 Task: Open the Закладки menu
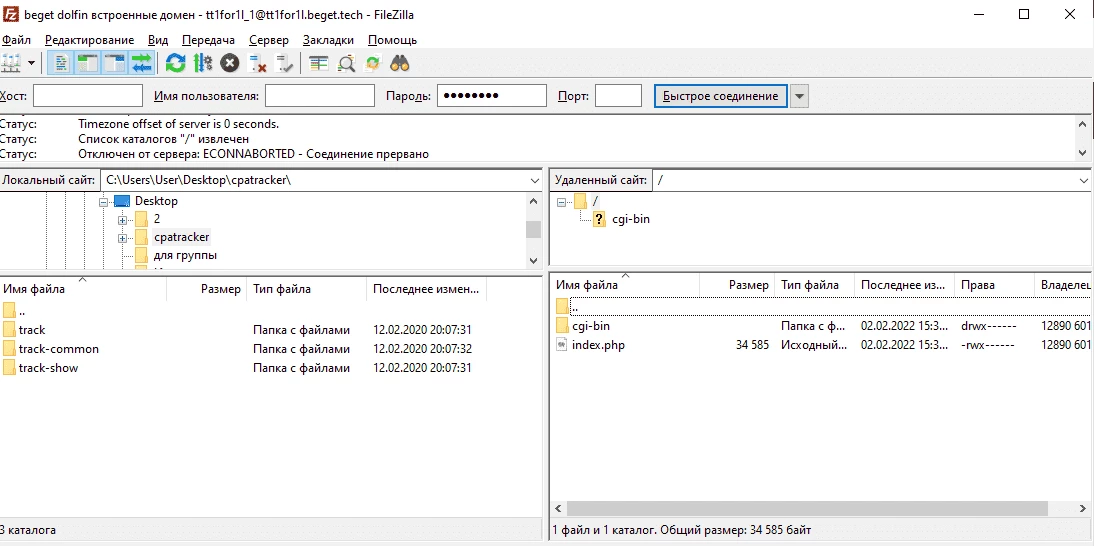coord(328,40)
